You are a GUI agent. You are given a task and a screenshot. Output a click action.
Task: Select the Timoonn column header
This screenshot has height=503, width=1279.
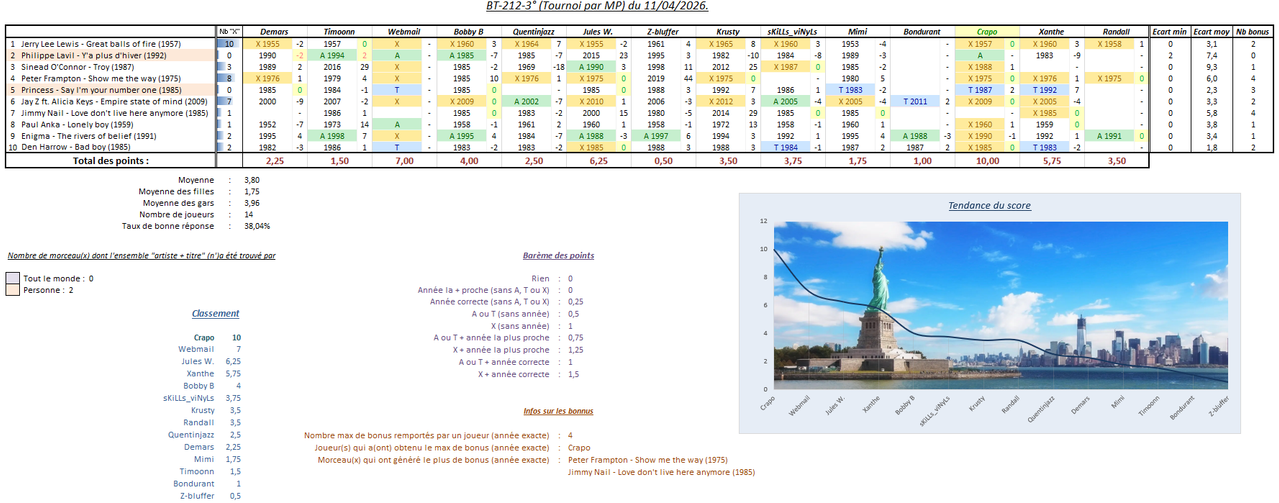coord(338,32)
